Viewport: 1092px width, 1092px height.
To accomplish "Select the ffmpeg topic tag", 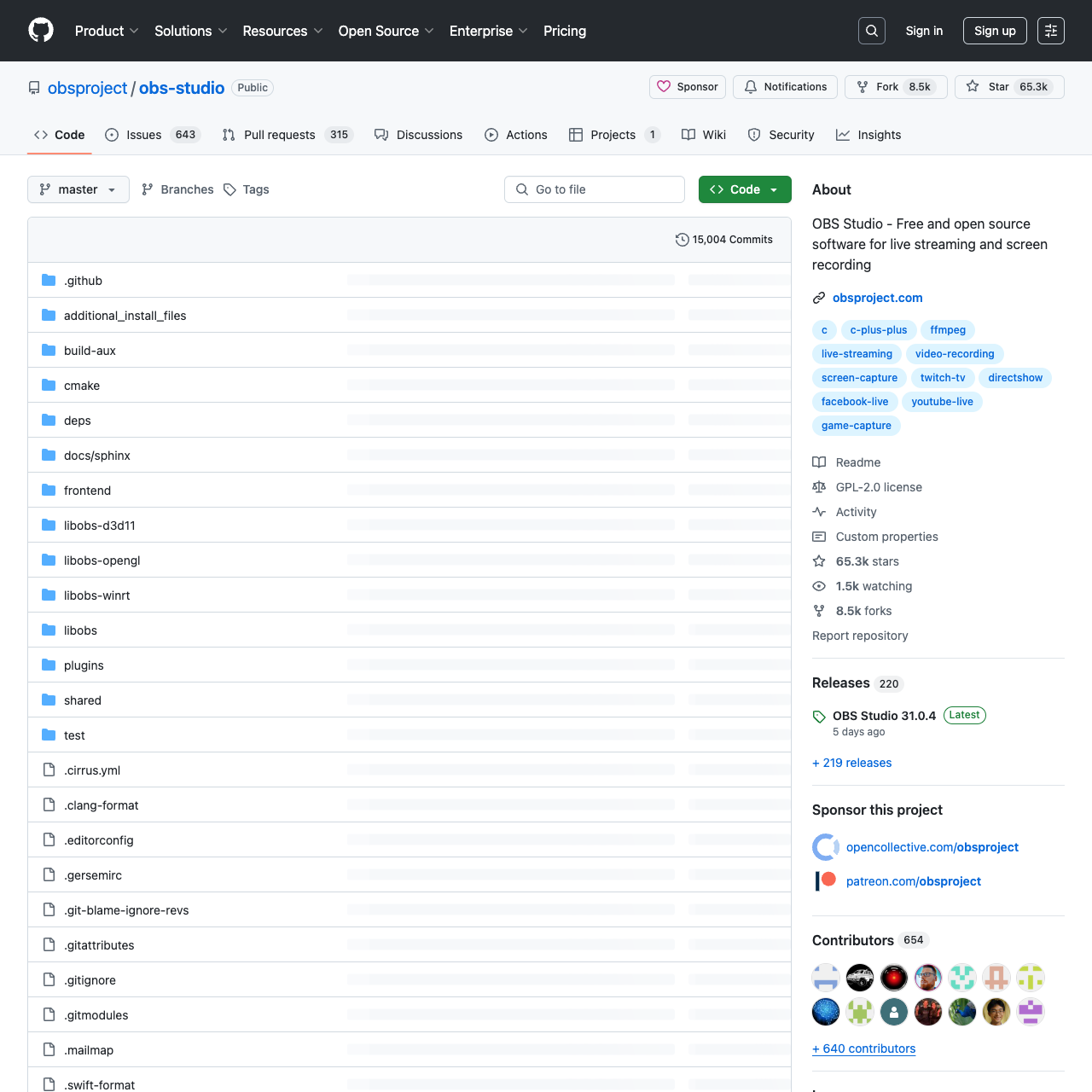I will (948, 330).
